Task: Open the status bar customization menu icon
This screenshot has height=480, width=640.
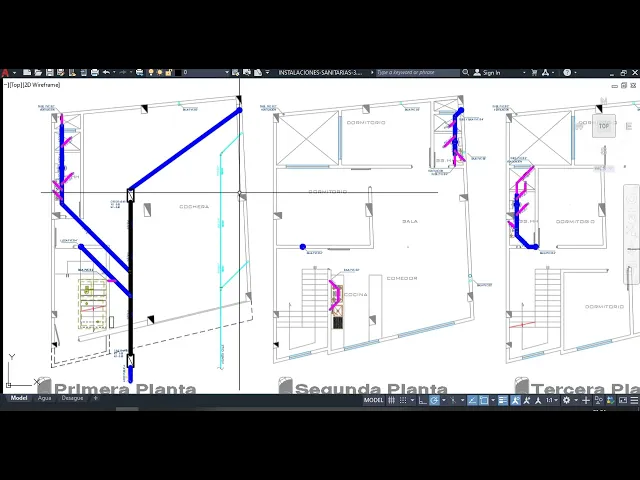Action: click(634, 400)
